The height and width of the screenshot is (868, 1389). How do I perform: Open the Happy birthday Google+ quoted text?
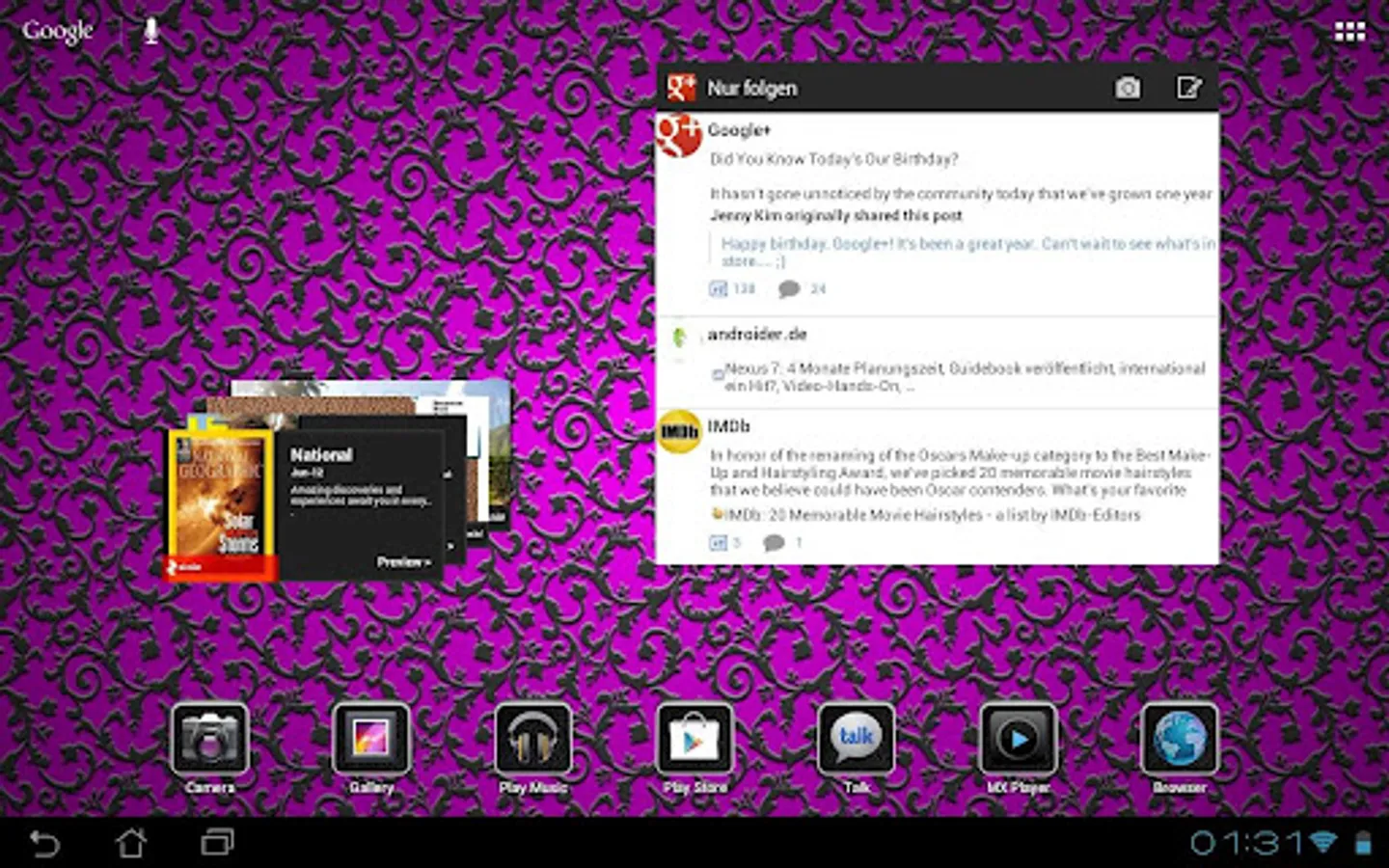[x=967, y=252]
